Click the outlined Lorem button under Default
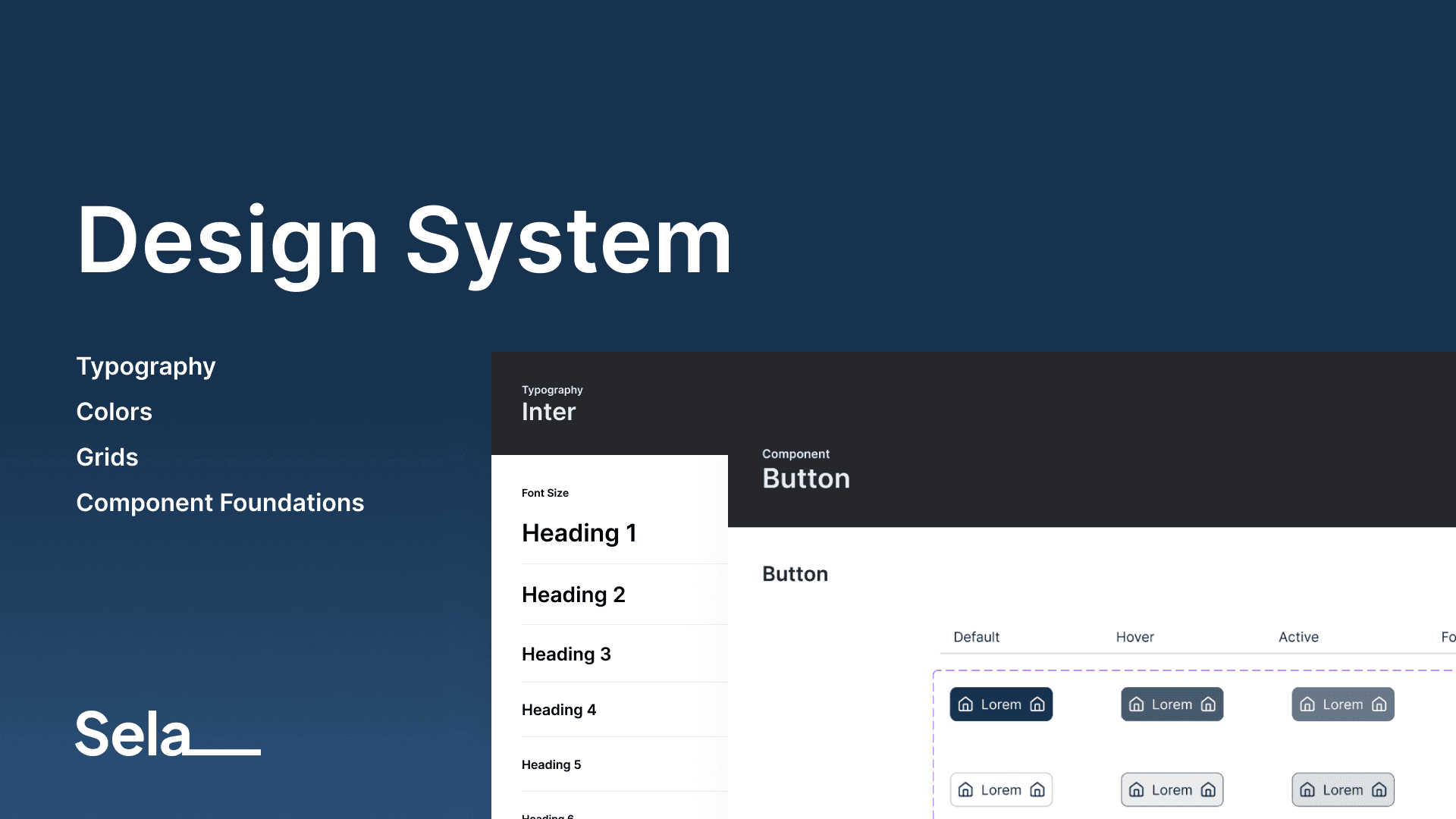The image size is (1456, 819). tap(1001, 790)
